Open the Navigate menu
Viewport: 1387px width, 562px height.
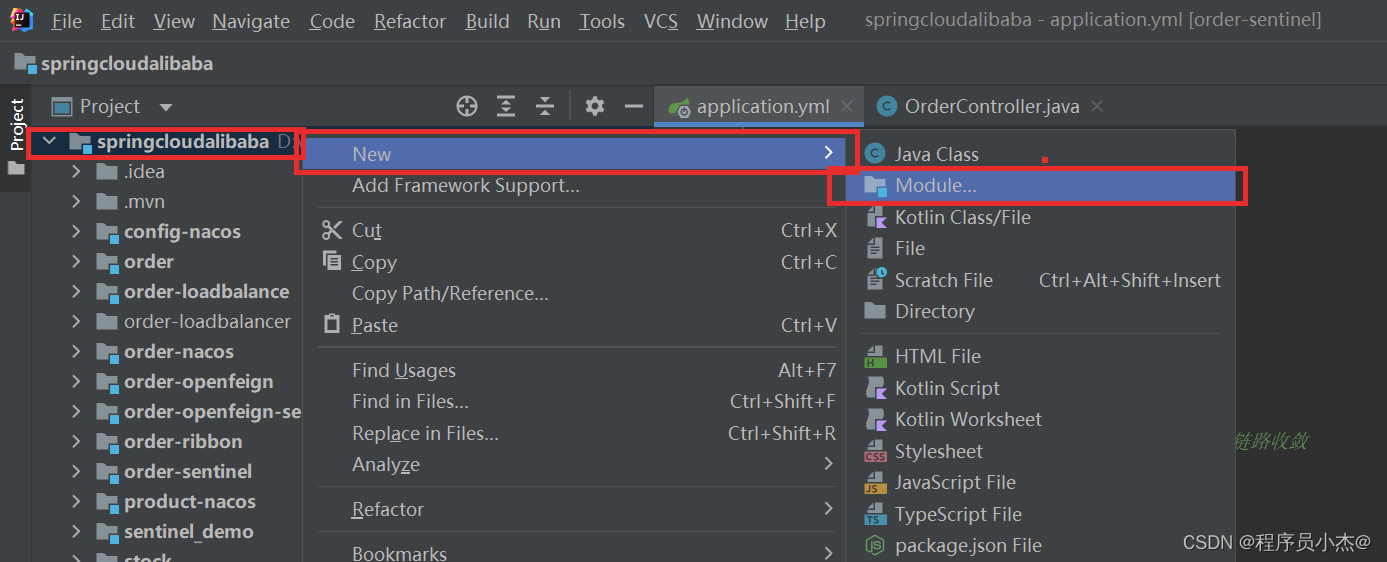coord(251,21)
